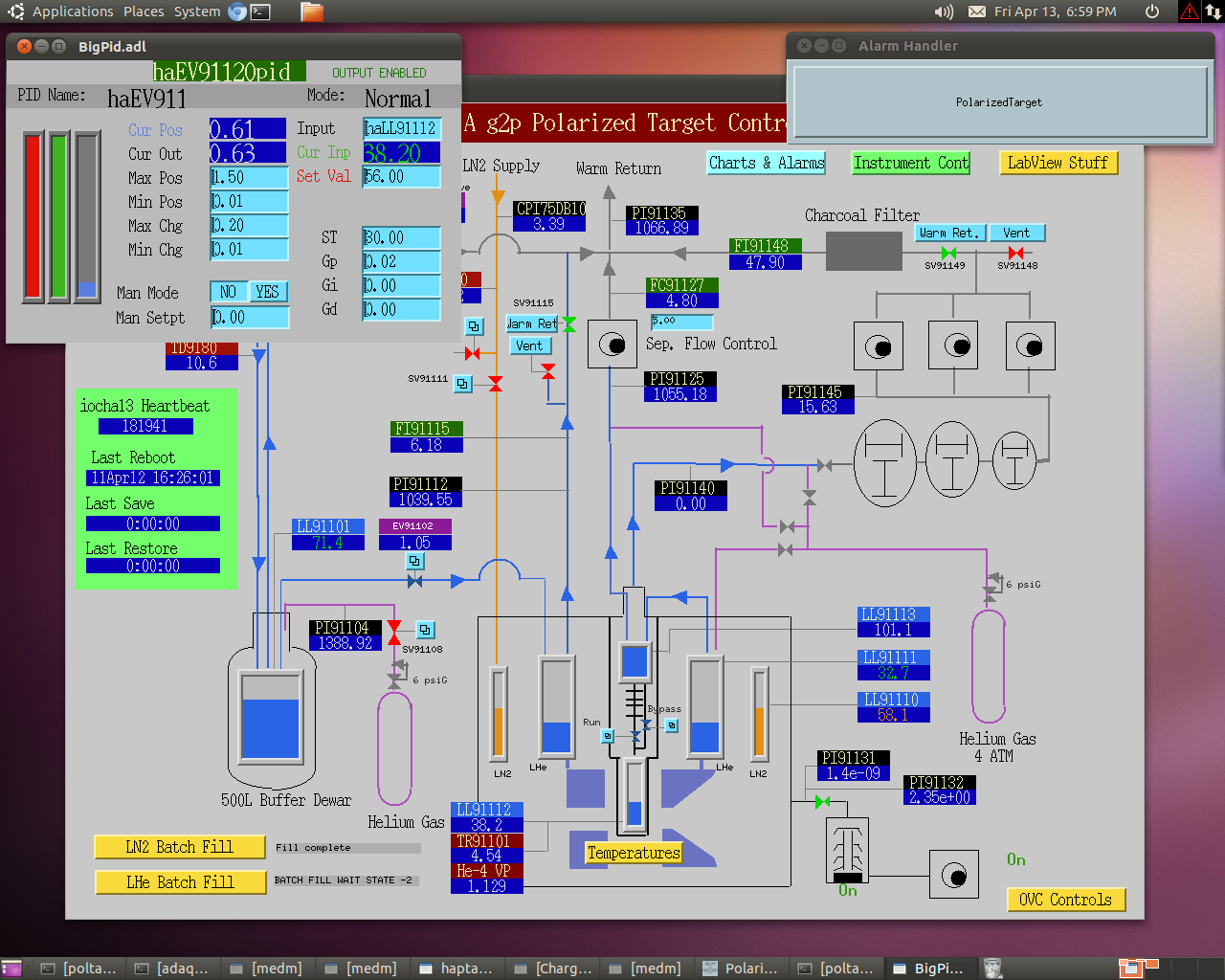Click the last of three pump icons under Charcoal Filter
Viewport: 1225px width, 980px height.
click(x=1031, y=345)
